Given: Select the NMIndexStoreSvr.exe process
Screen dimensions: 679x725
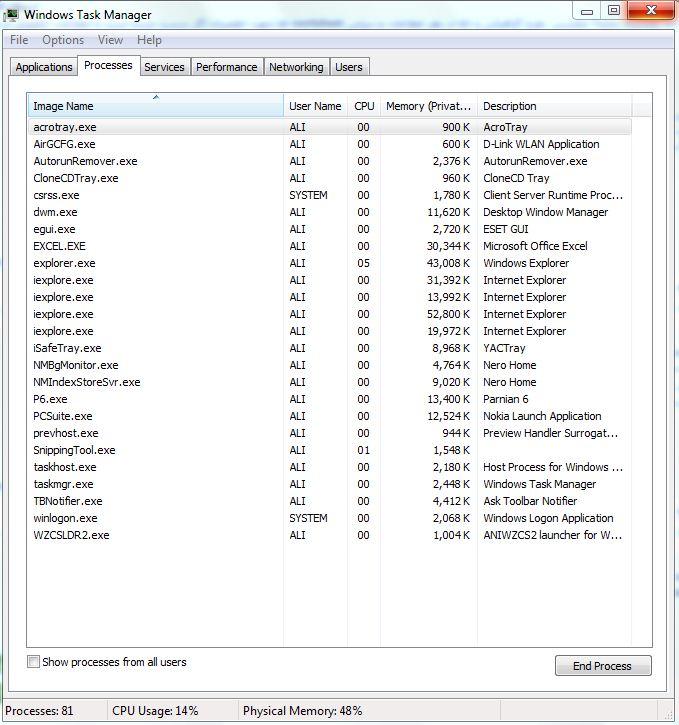Looking at the screenshot, I should tap(330, 382).
